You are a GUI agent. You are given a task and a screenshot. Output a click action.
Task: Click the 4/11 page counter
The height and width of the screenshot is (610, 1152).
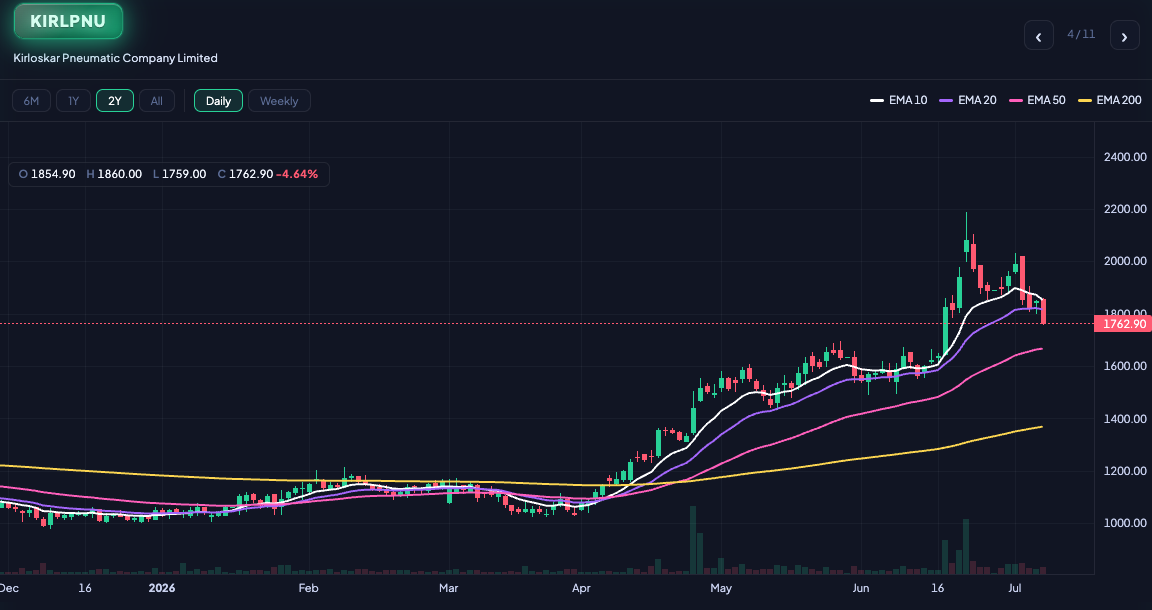pyautogui.click(x=1081, y=35)
